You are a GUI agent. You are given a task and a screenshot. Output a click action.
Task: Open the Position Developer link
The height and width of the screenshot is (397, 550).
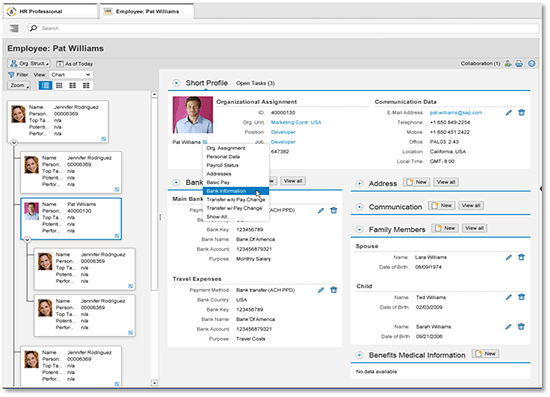pos(283,132)
